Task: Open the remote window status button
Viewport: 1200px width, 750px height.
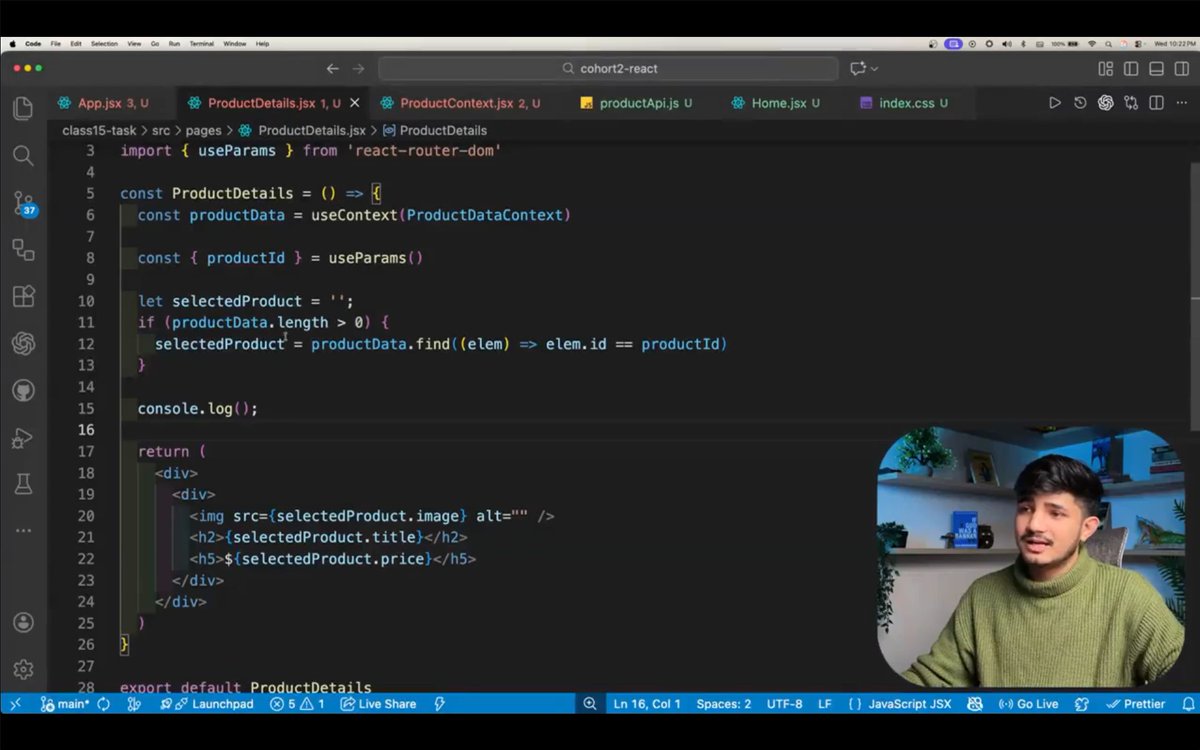Action: pyautogui.click(x=14, y=704)
